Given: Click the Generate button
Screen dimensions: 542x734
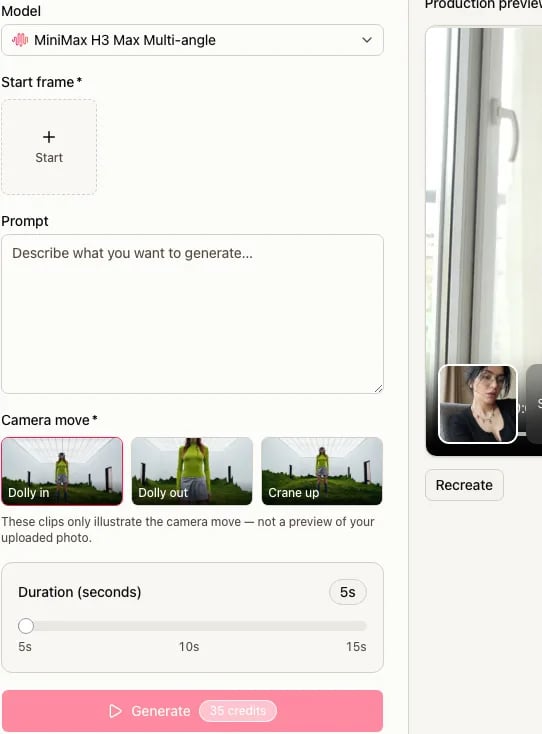Looking at the screenshot, I should click(192, 711).
